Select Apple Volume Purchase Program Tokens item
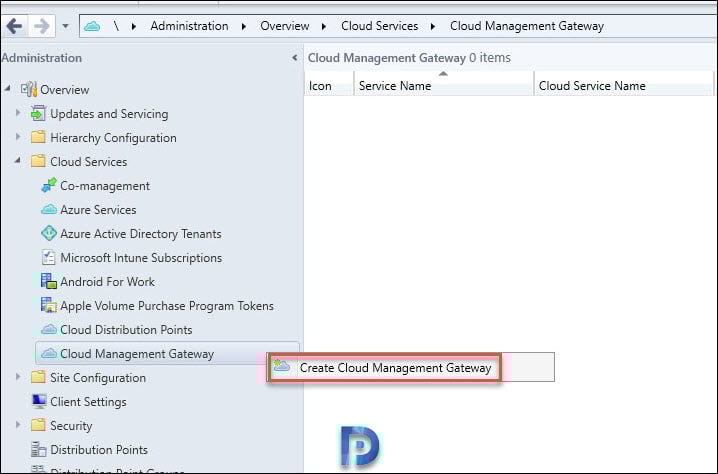 [167, 306]
